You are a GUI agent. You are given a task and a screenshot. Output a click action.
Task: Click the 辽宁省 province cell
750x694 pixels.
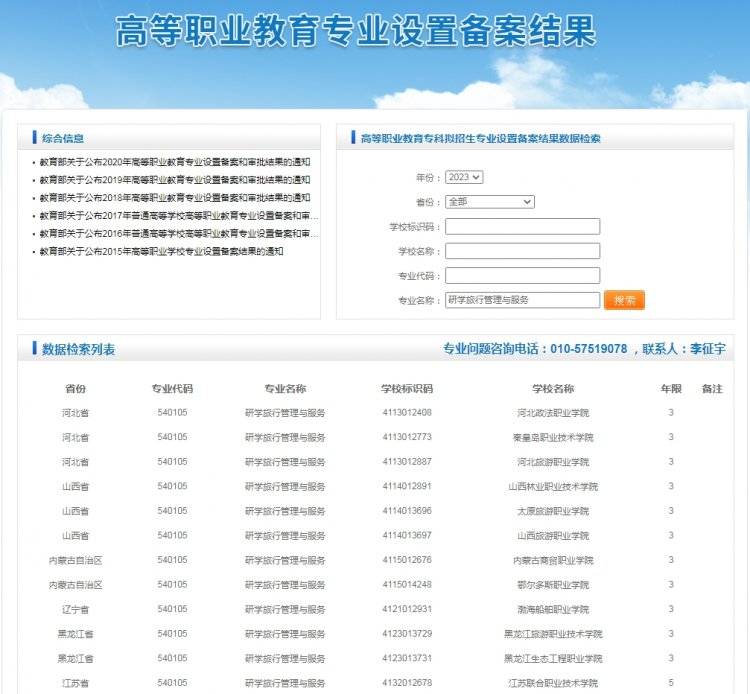76,609
